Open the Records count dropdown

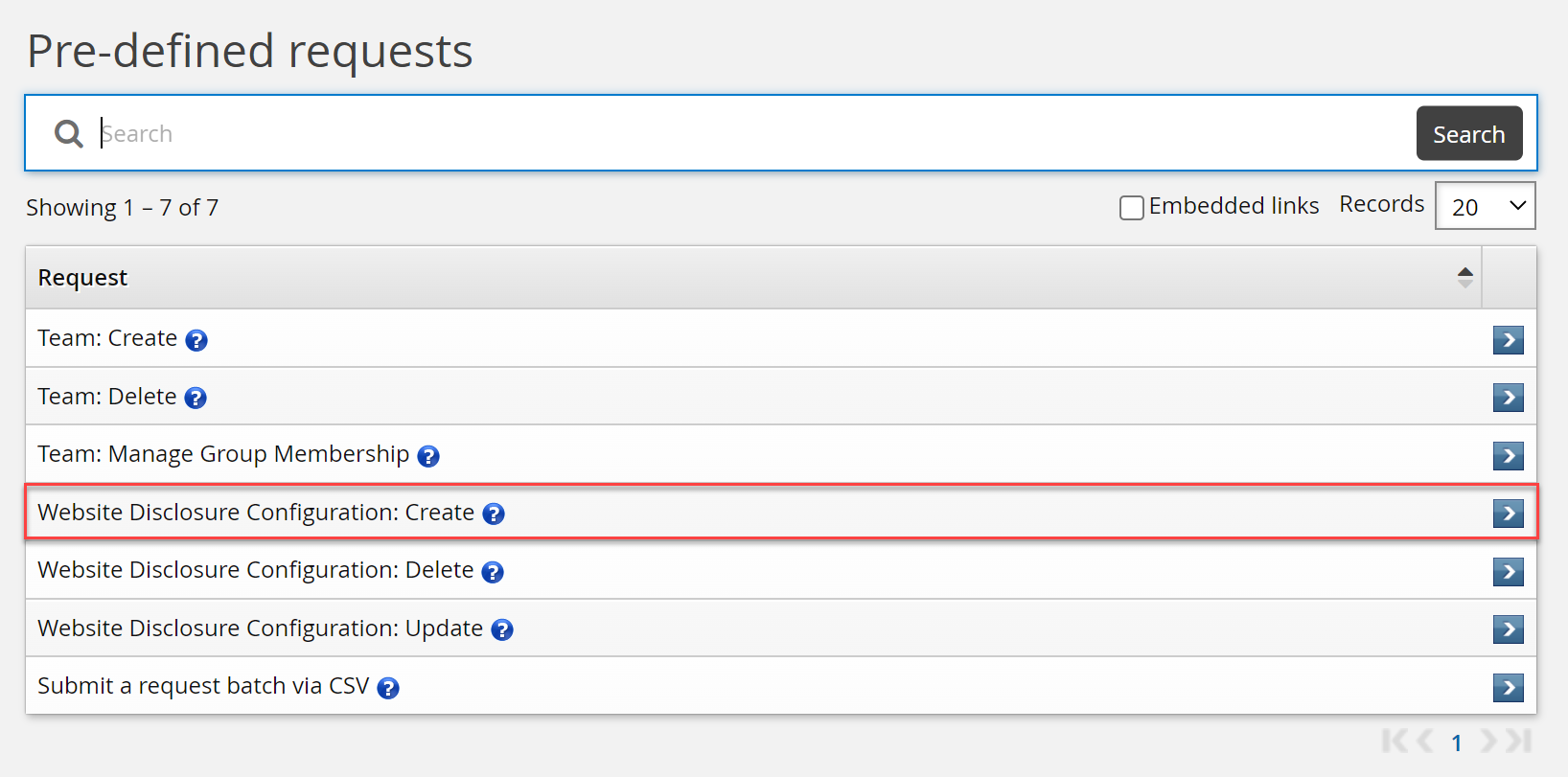pos(1485,205)
